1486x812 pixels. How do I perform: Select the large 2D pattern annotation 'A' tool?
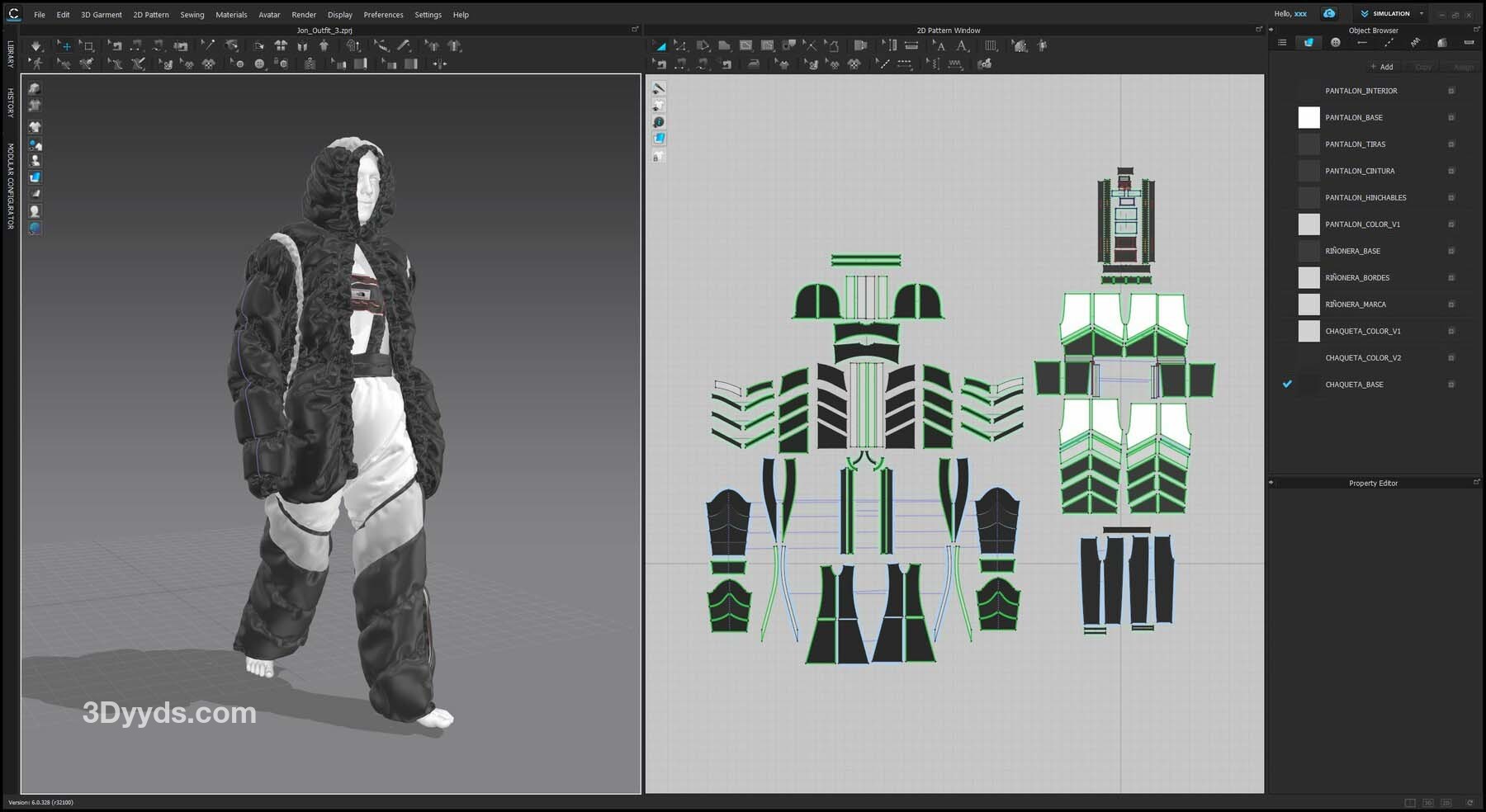pos(962,46)
